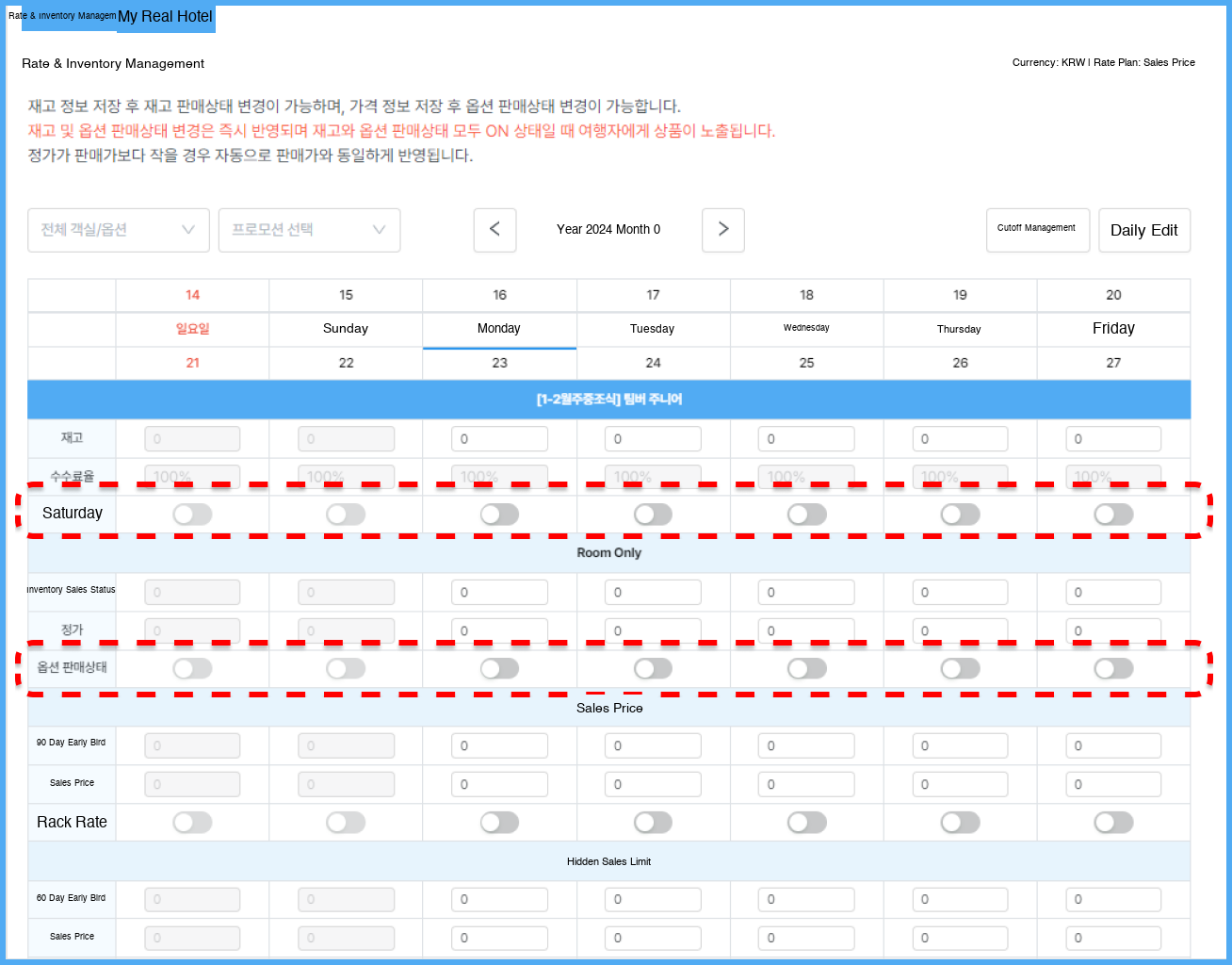Toggle Rack Rate switch under Wednesday
Viewport: 1232px width, 965px height.
807,823
